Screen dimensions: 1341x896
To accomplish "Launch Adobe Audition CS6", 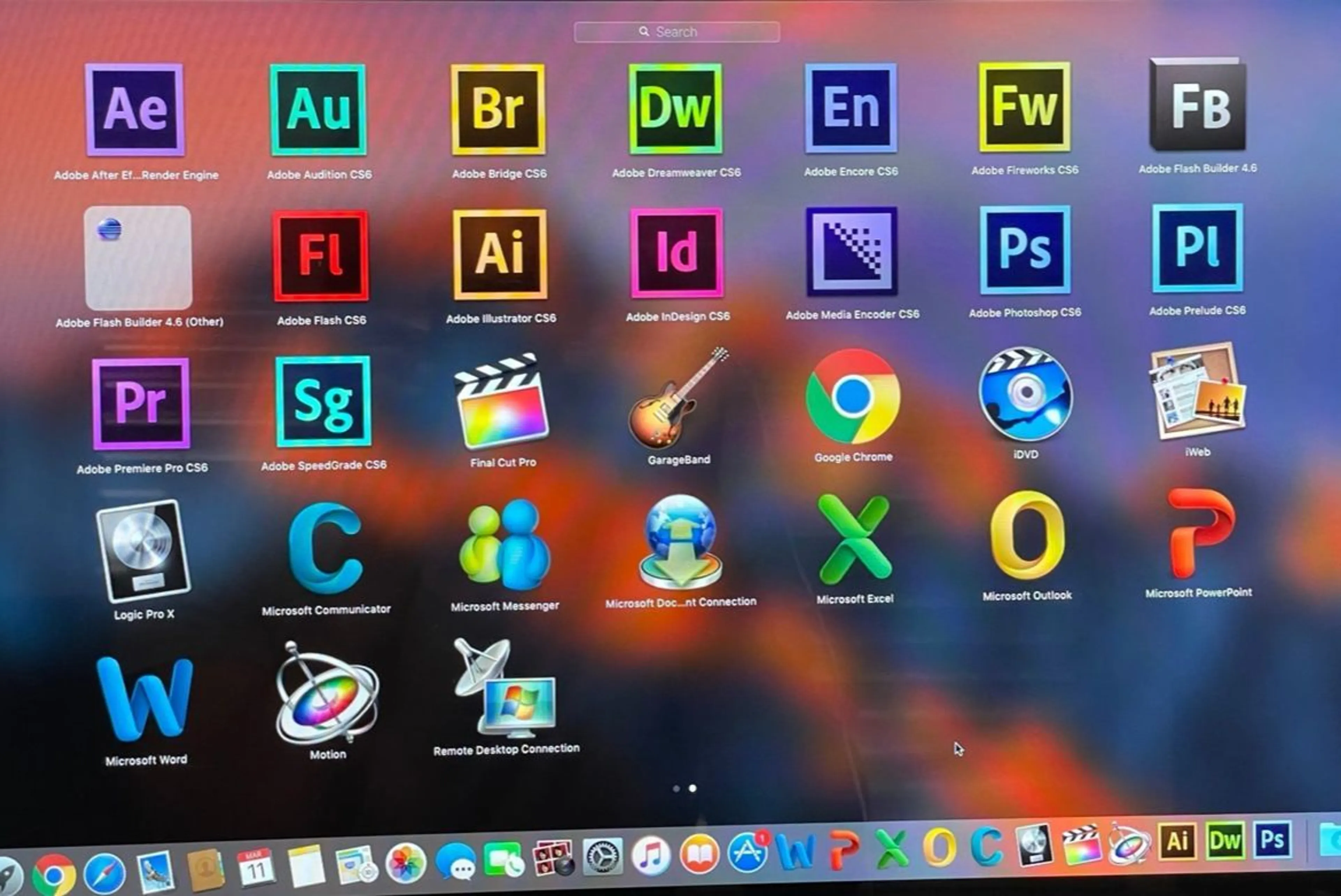I will coord(318,110).
